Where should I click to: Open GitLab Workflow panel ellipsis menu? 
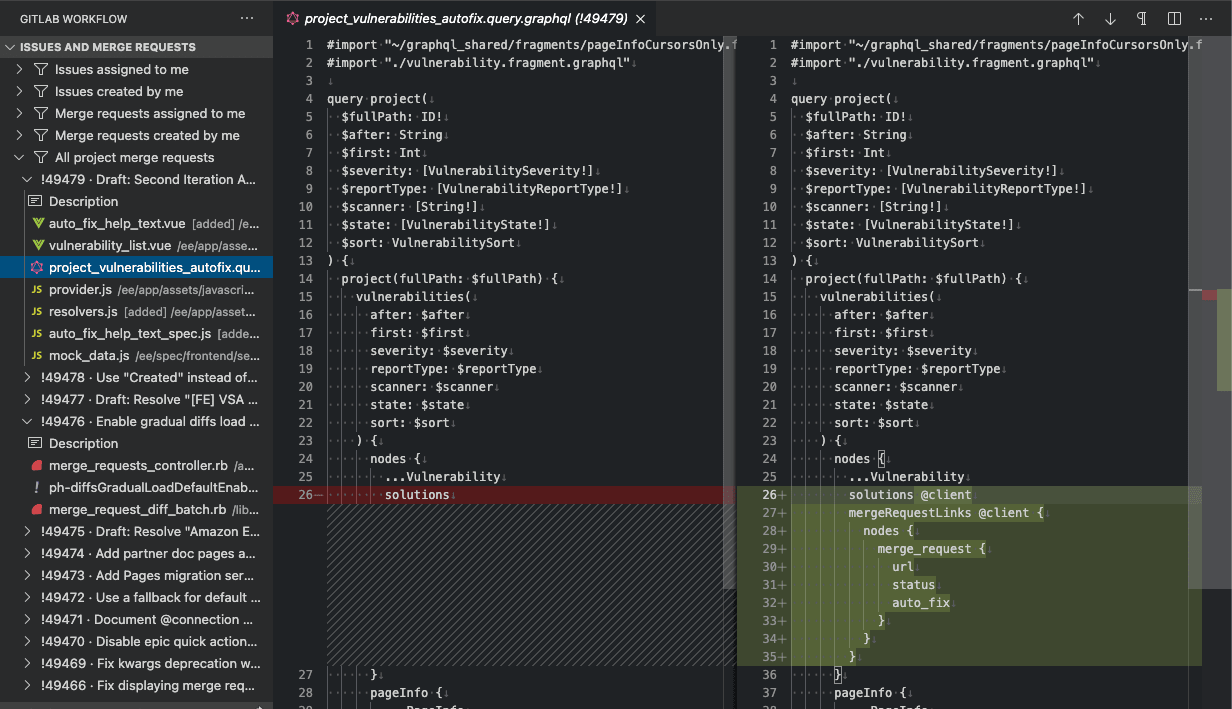coord(246,18)
